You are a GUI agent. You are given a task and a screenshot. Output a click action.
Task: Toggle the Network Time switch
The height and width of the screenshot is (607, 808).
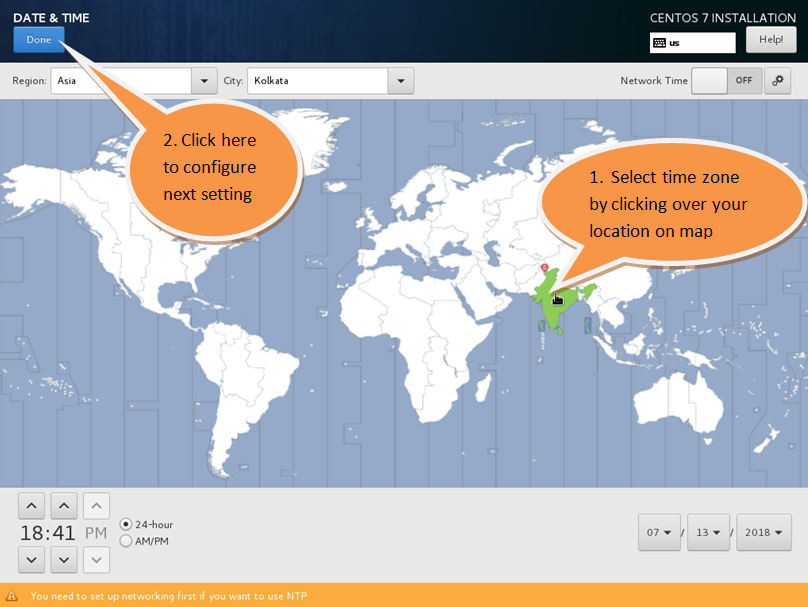(727, 80)
